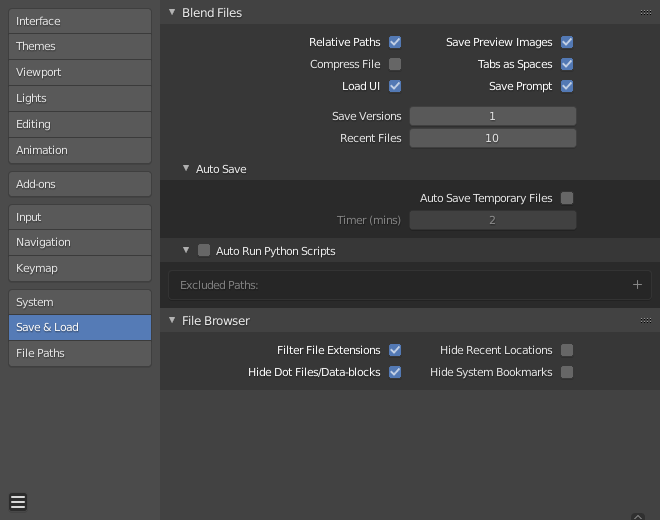Image resolution: width=660 pixels, height=520 pixels.
Task: Click the File Browser panel drag grip
Action: [x=646, y=321]
